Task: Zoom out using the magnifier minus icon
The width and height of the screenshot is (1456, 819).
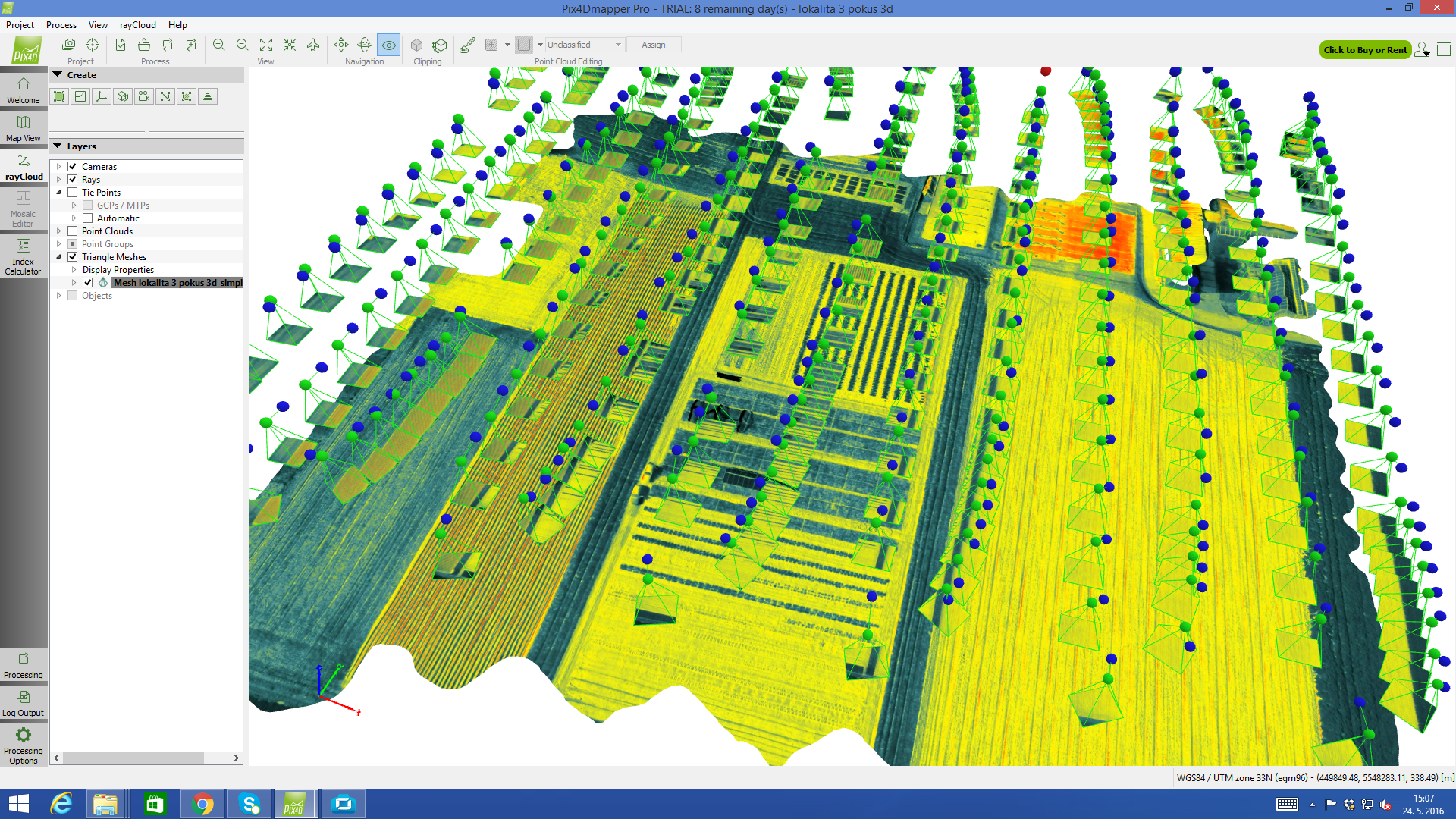Action: point(243,45)
